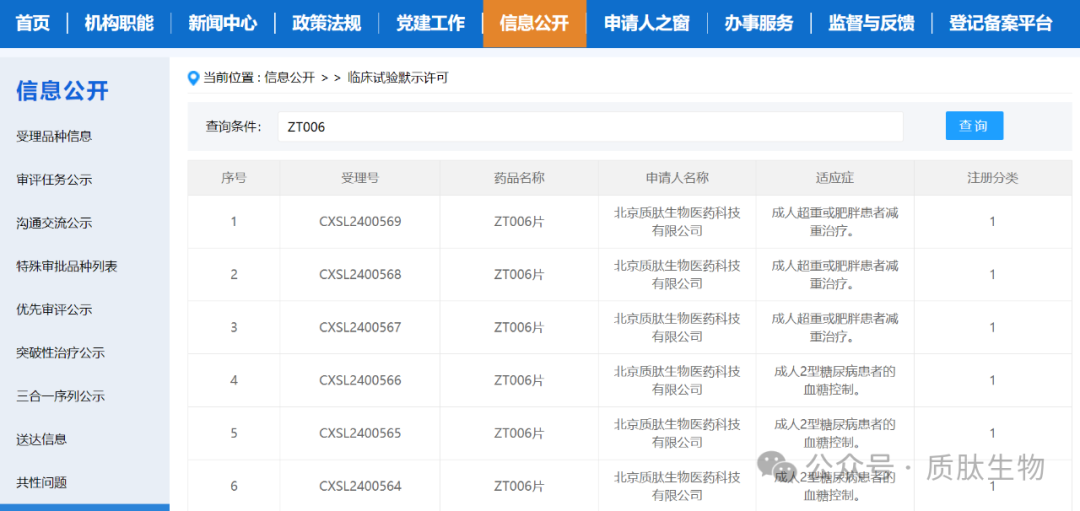Select 政策法规 in the navigation bar
The width and height of the screenshot is (1080, 511).
[x=327, y=23]
